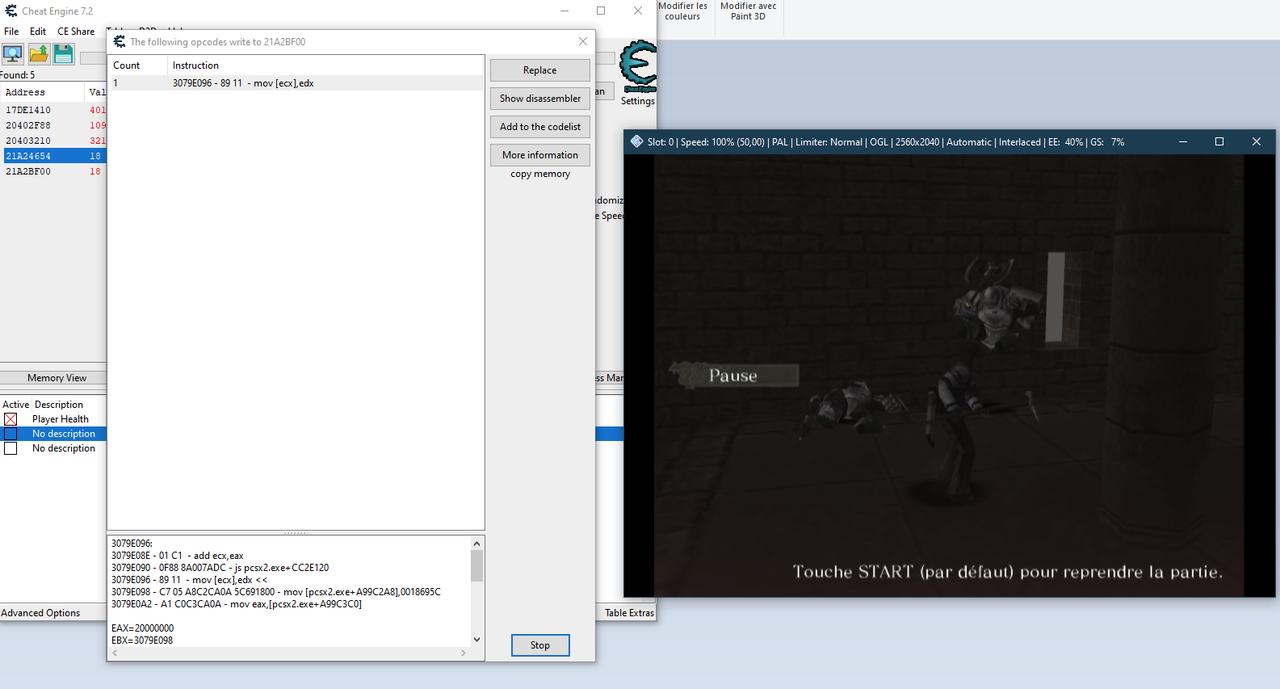Click the save floppy disk toolbar icon
Image resolution: width=1280 pixels, height=689 pixels.
(x=63, y=55)
